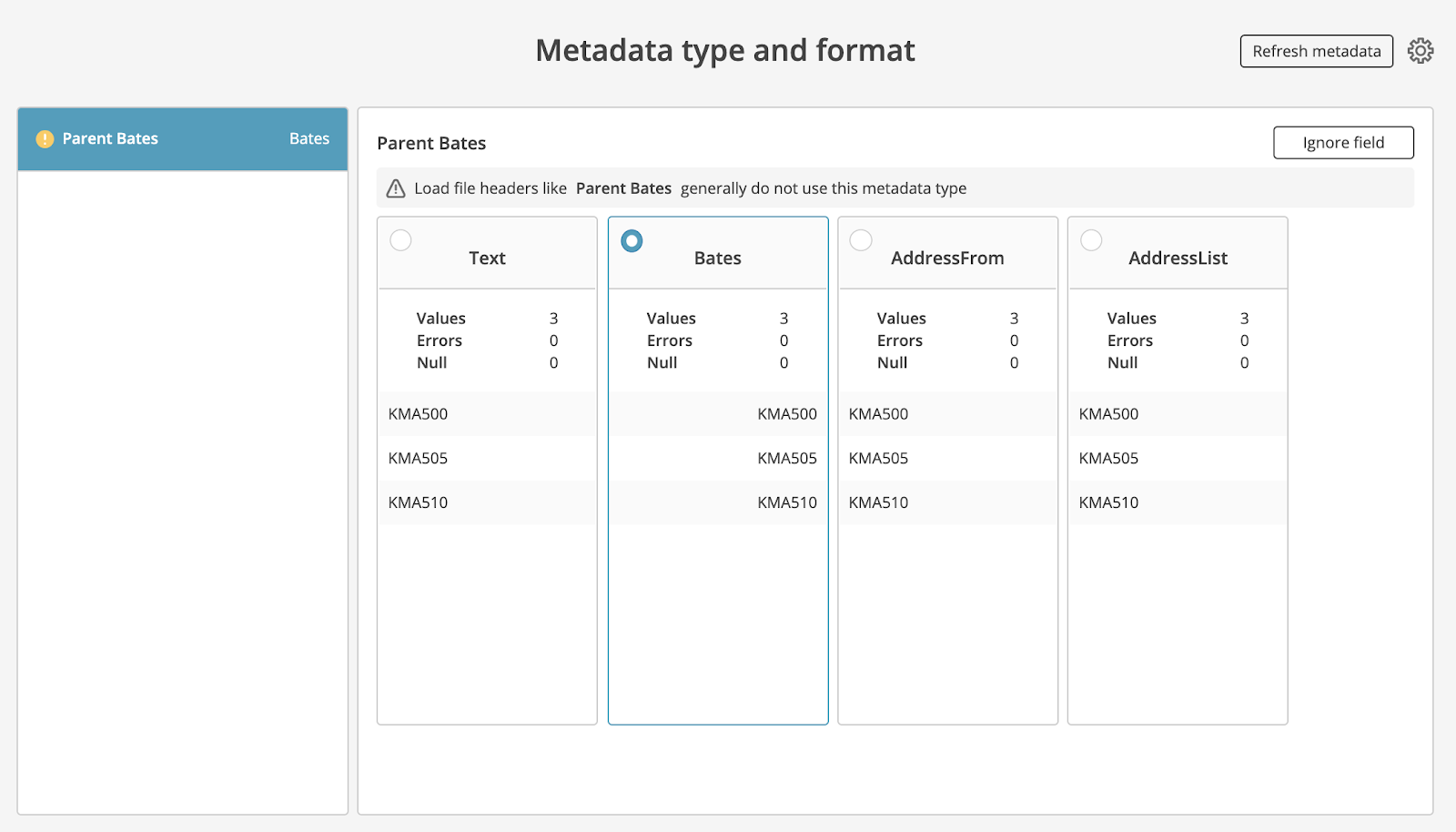Open settings via the gear icon
The width and height of the screenshot is (1456, 832).
click(x=1421, y=51)
